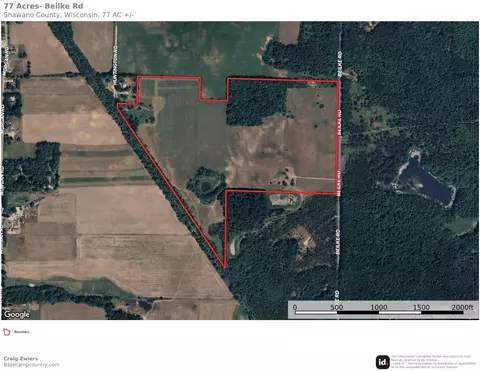
Task: Click the '1000' scale label
Action: 379,307
